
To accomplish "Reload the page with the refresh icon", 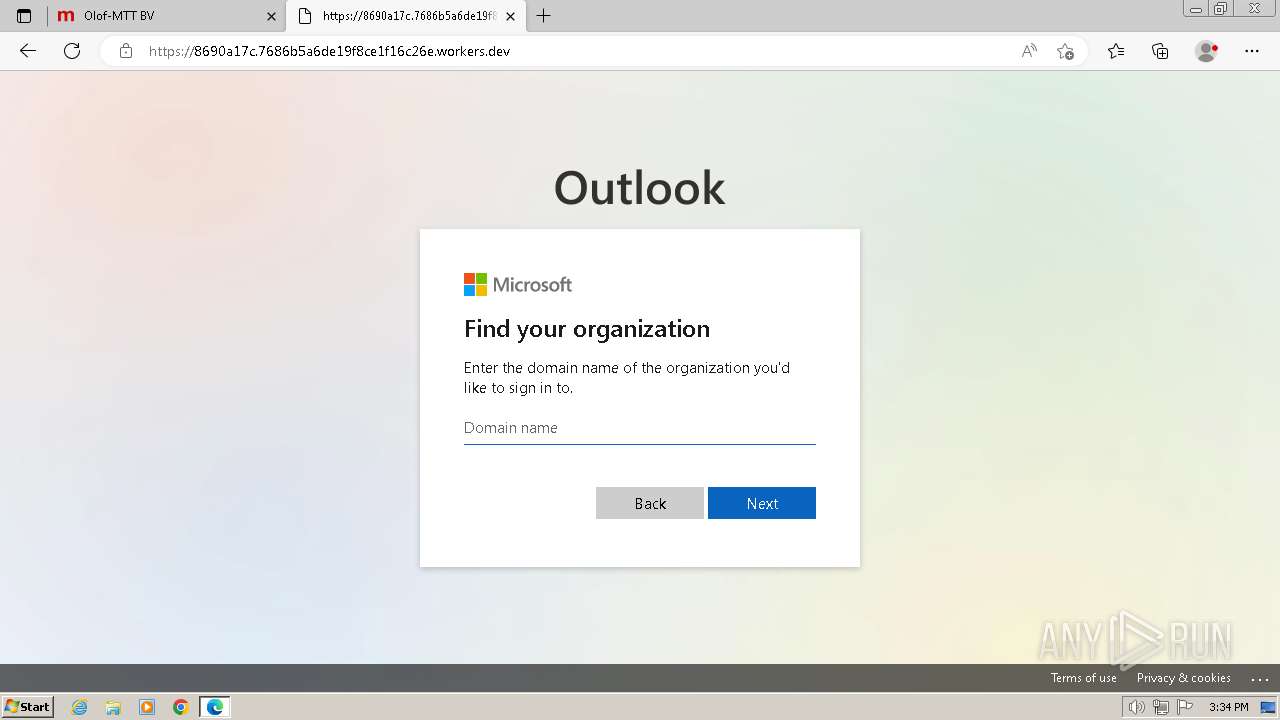I will [x=72, y=51].
